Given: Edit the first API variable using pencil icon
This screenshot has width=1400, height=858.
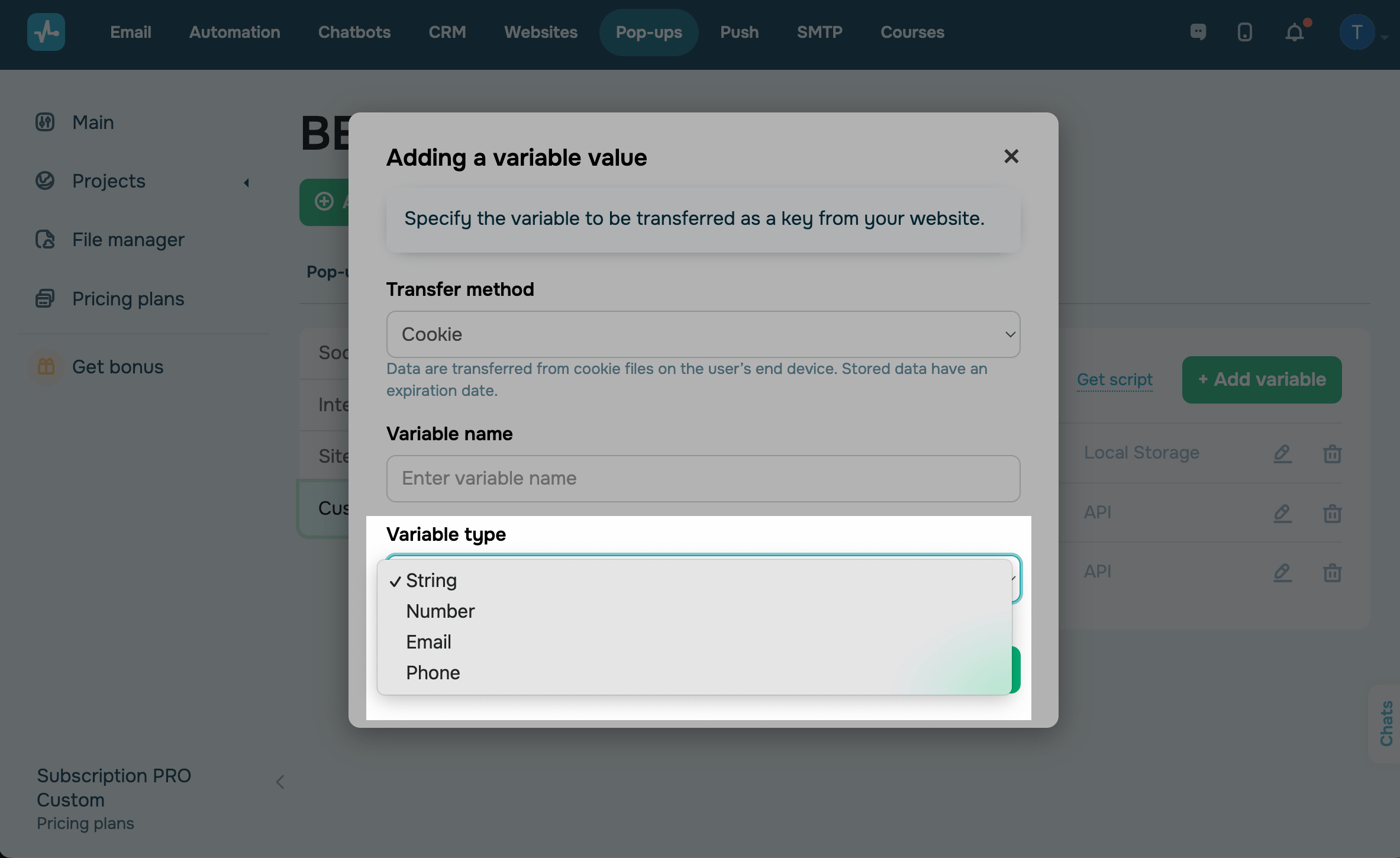Looking at the screenshot, I should point(1282,514).
